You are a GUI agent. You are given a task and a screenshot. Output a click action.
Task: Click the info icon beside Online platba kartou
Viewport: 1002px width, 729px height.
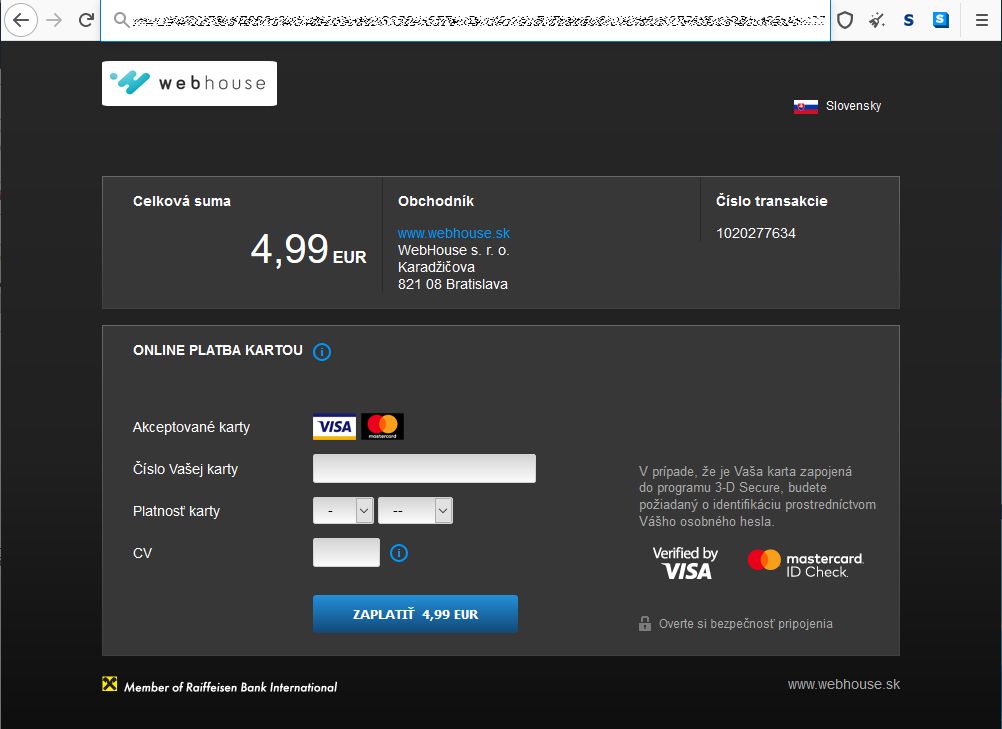(x=322, y=352)
